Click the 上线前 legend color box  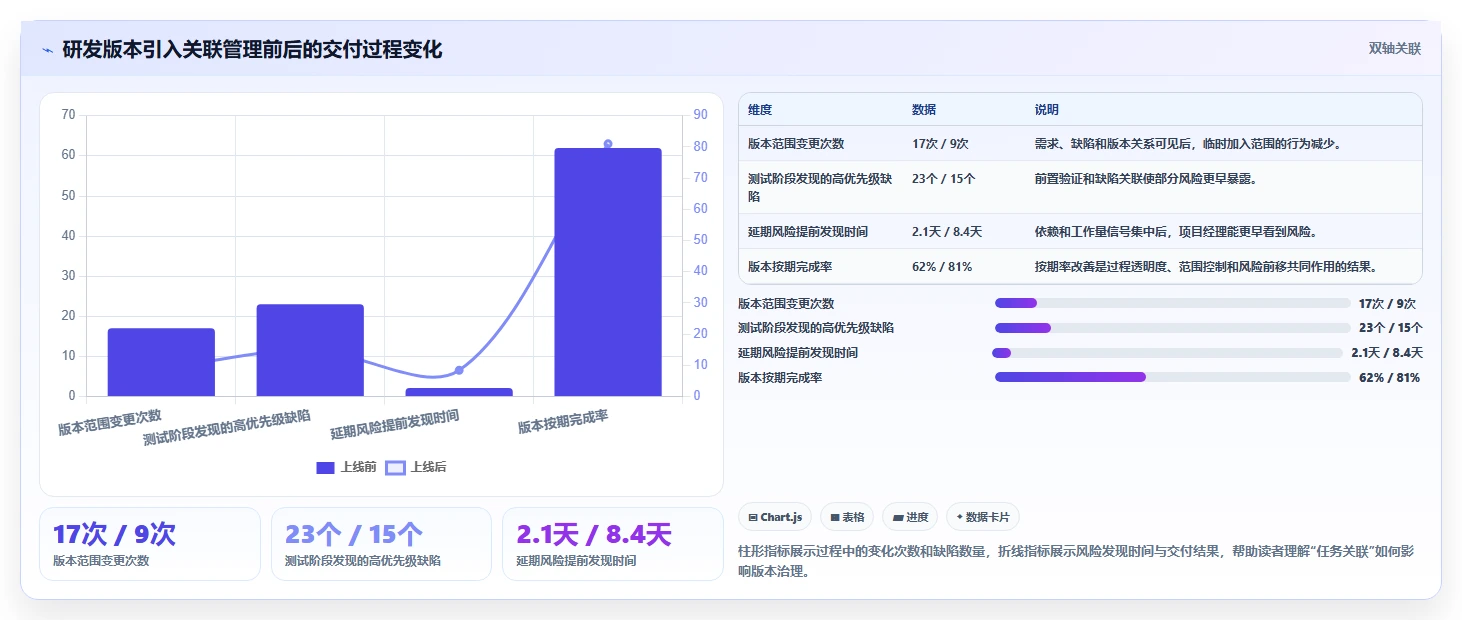point(325,467)
